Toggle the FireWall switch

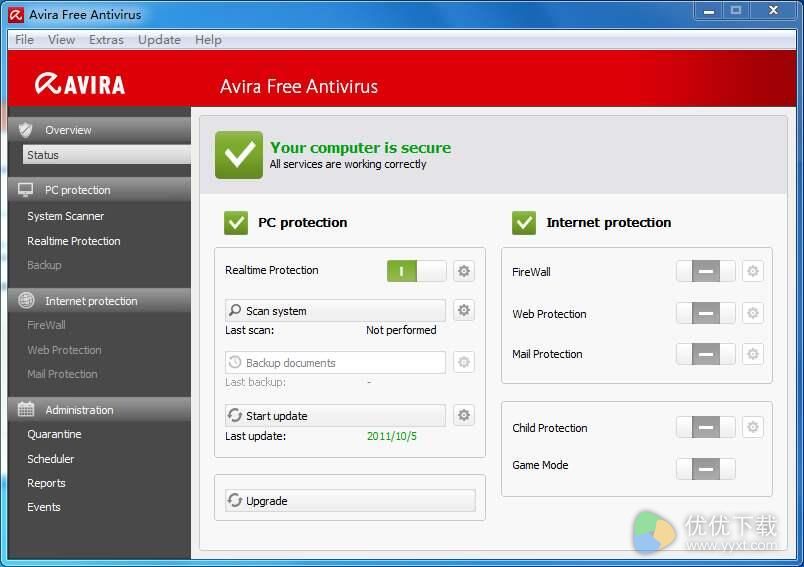tap(706, 271)
